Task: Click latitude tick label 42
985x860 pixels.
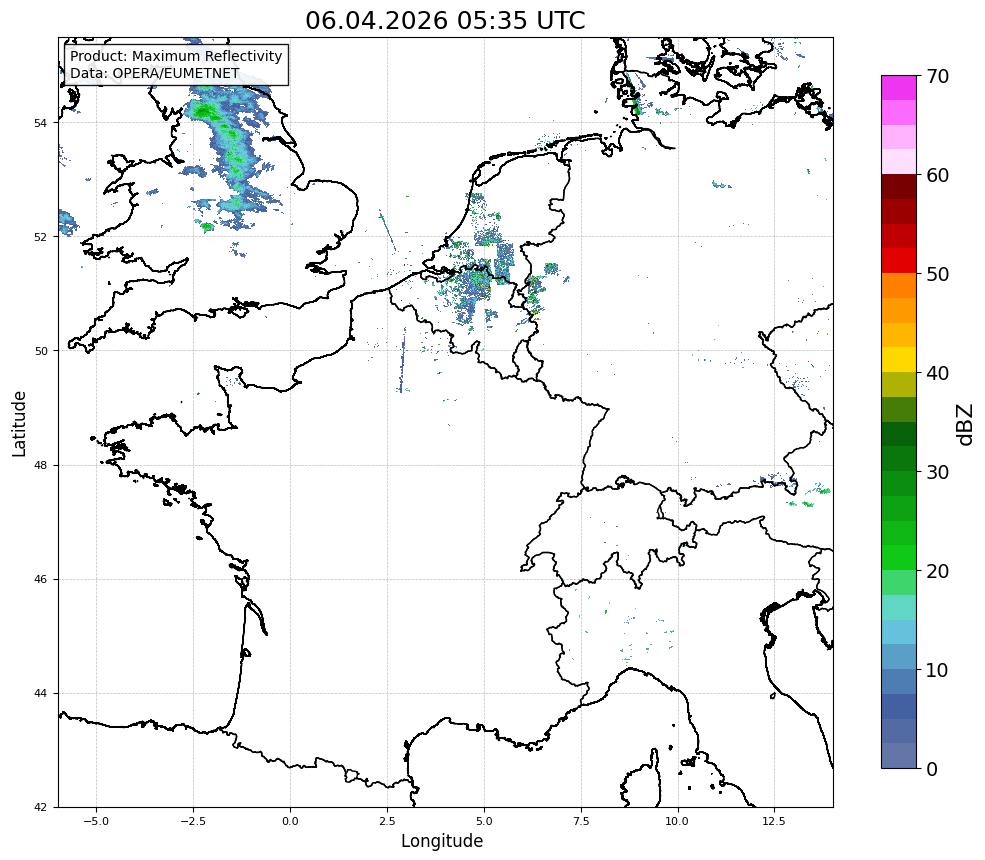Action: coord(40,807)
